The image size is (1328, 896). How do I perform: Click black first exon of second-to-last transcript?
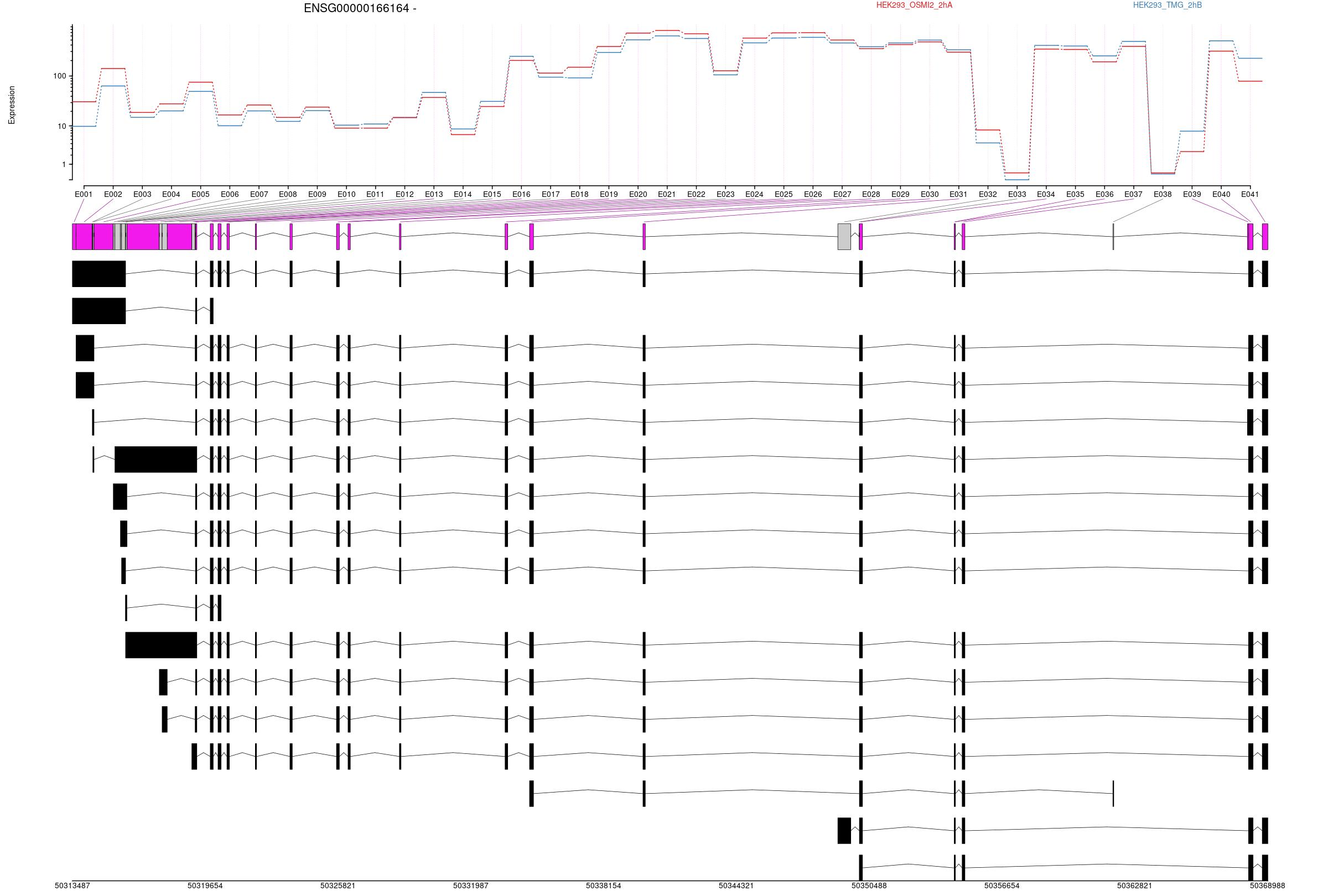point(844,830)
